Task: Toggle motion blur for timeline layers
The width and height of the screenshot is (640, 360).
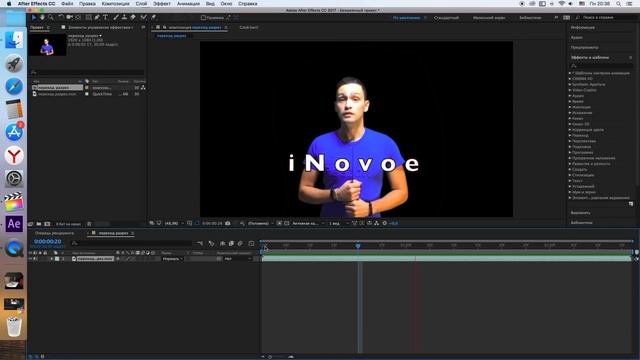Action: (240, 243)
